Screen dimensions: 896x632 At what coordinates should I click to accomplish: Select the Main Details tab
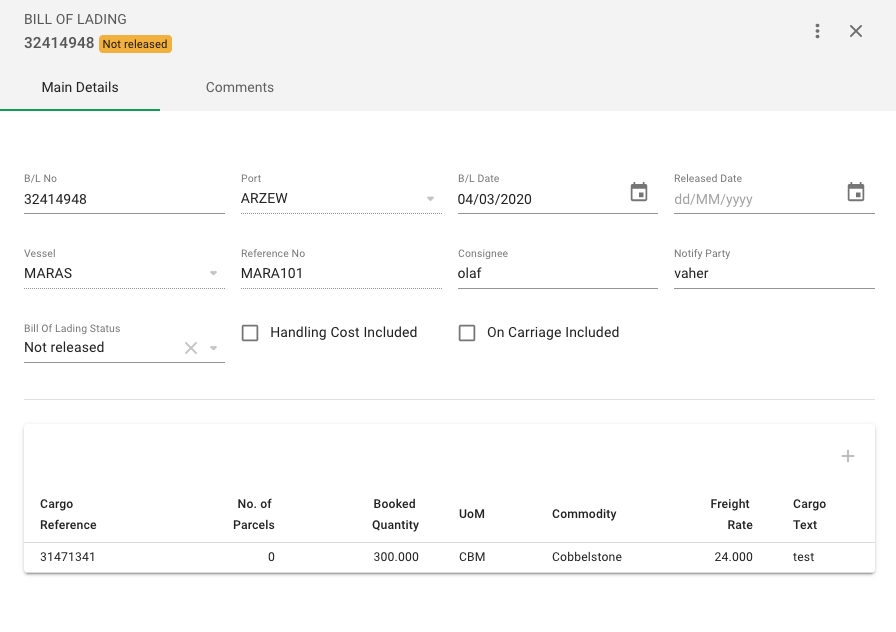click(x=80, y=88)
